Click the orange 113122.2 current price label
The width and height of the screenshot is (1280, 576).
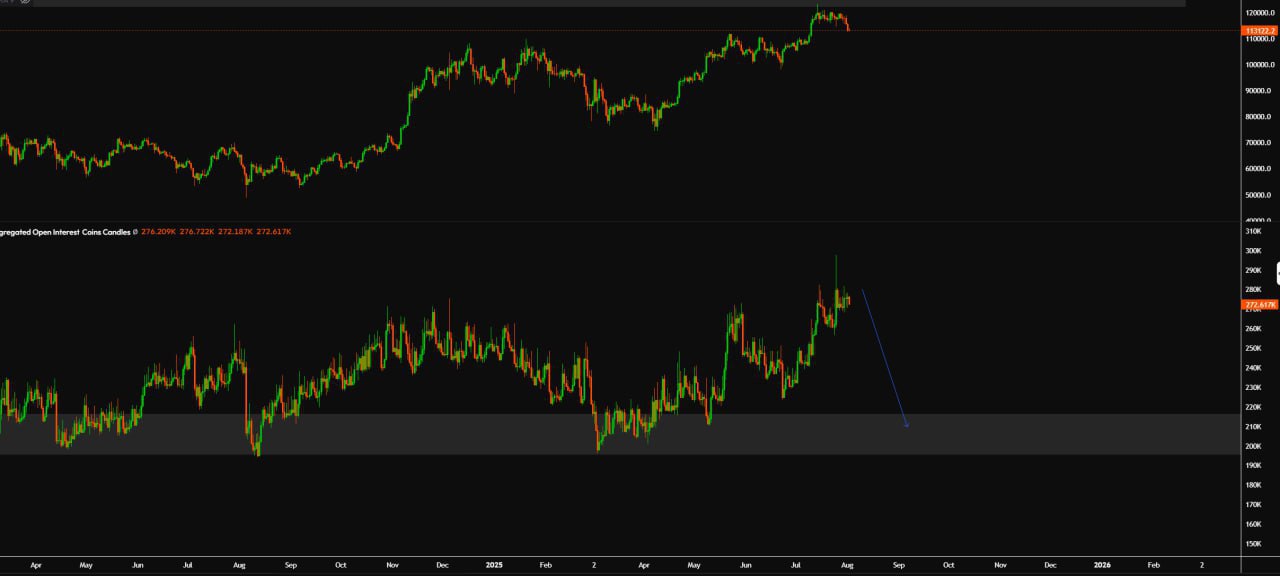click(1259, 31)
